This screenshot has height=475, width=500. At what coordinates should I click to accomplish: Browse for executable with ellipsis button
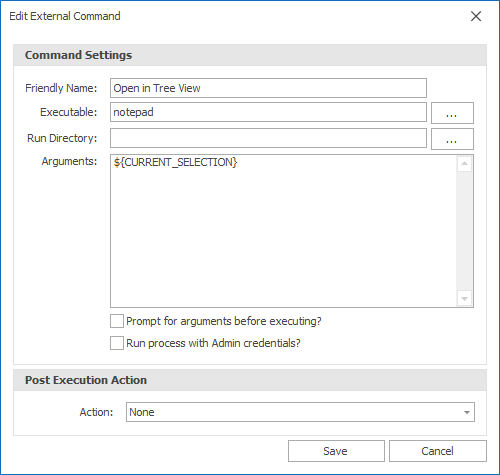452,113
